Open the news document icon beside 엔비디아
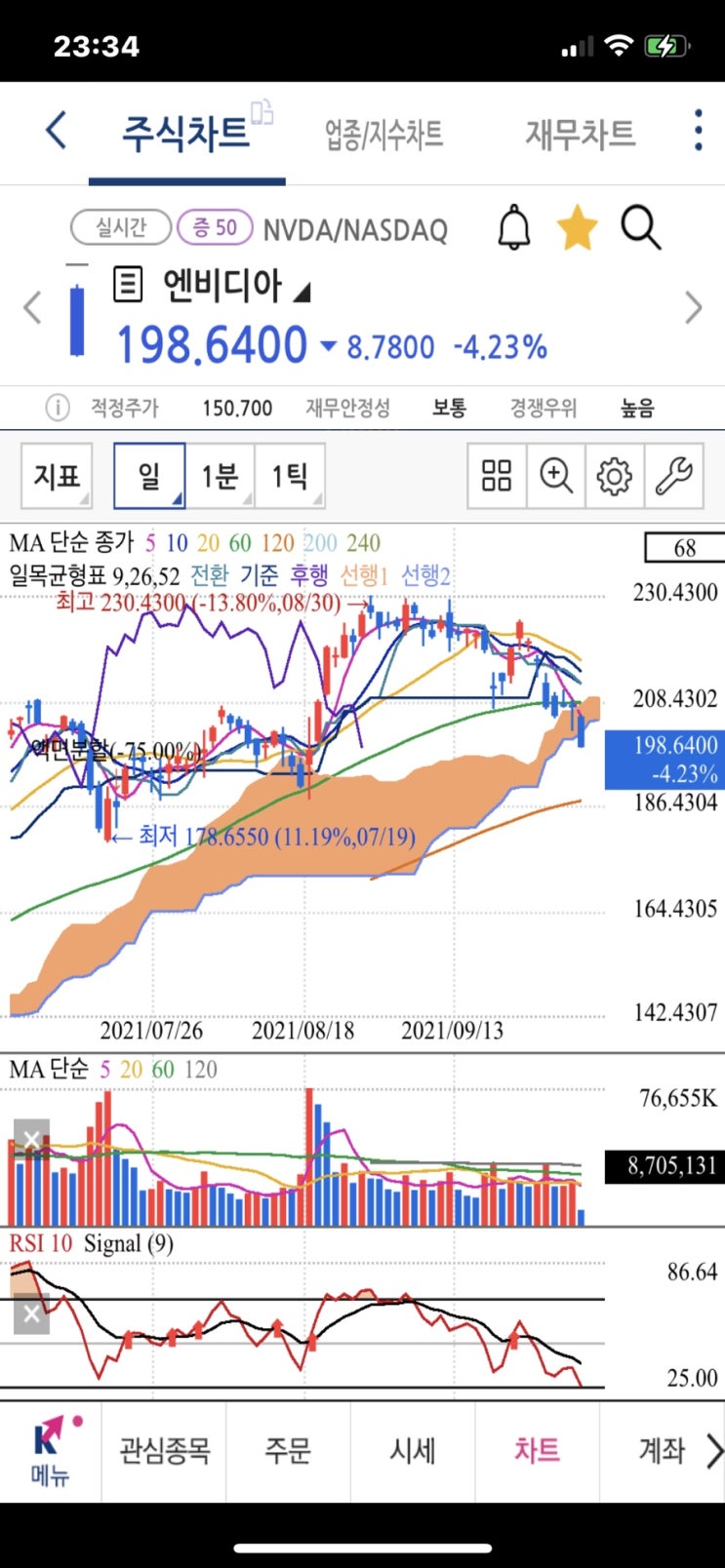 (x=128, y=286)
